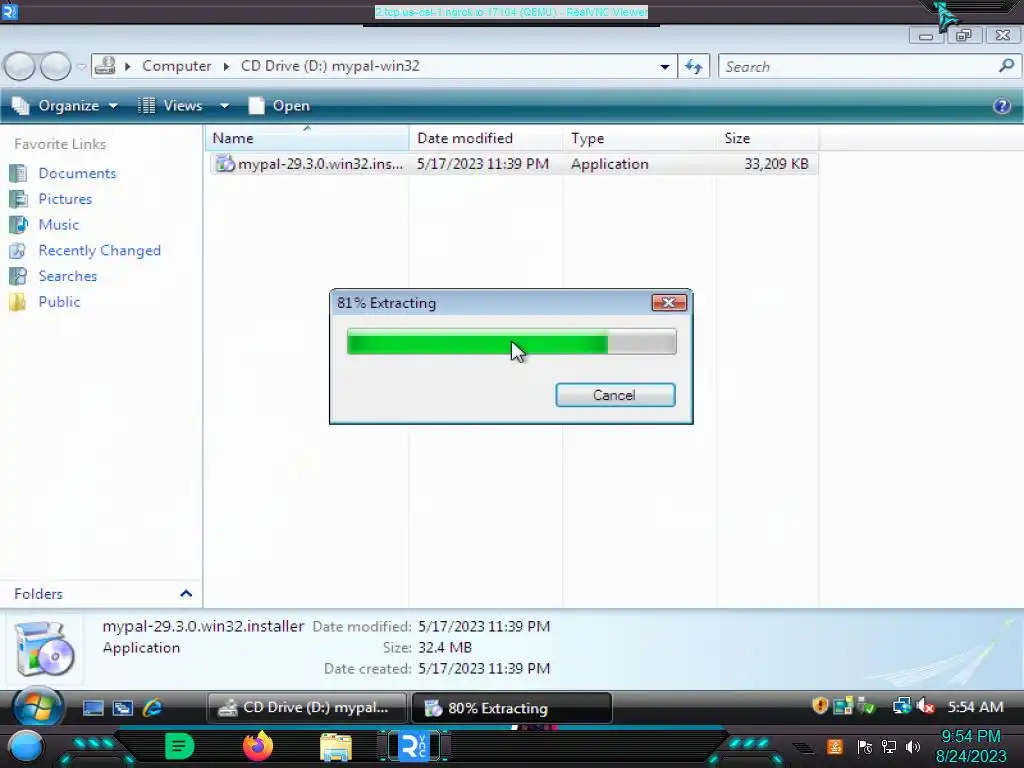Click Application type cell
Image resolution: width=1024 pixels, height=768 pixels.
coord(609,164)
